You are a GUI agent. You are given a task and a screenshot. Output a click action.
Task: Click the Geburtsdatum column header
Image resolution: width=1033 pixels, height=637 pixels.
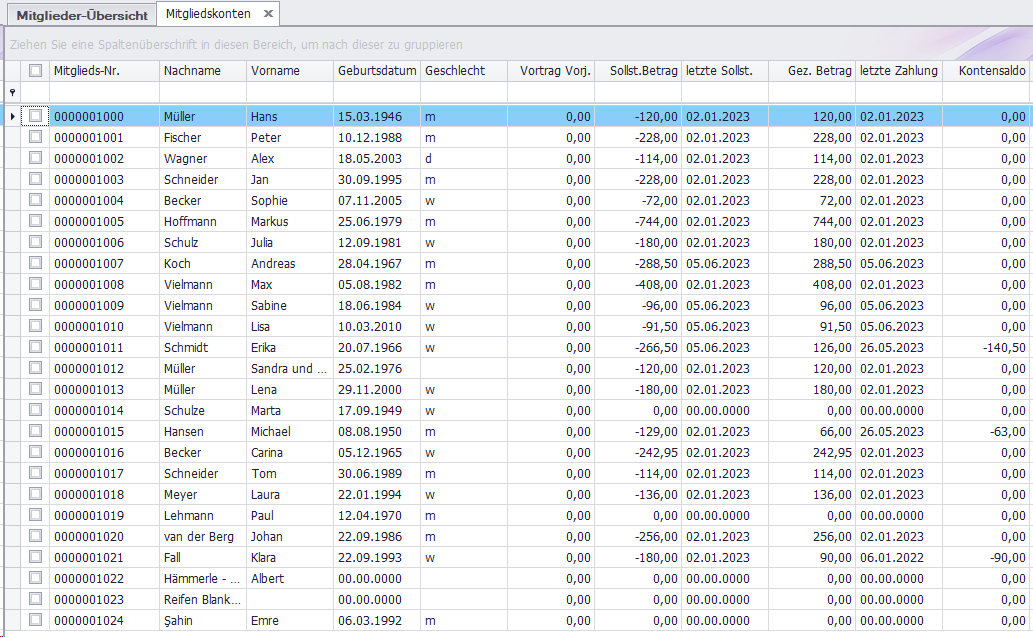[377, 71]
